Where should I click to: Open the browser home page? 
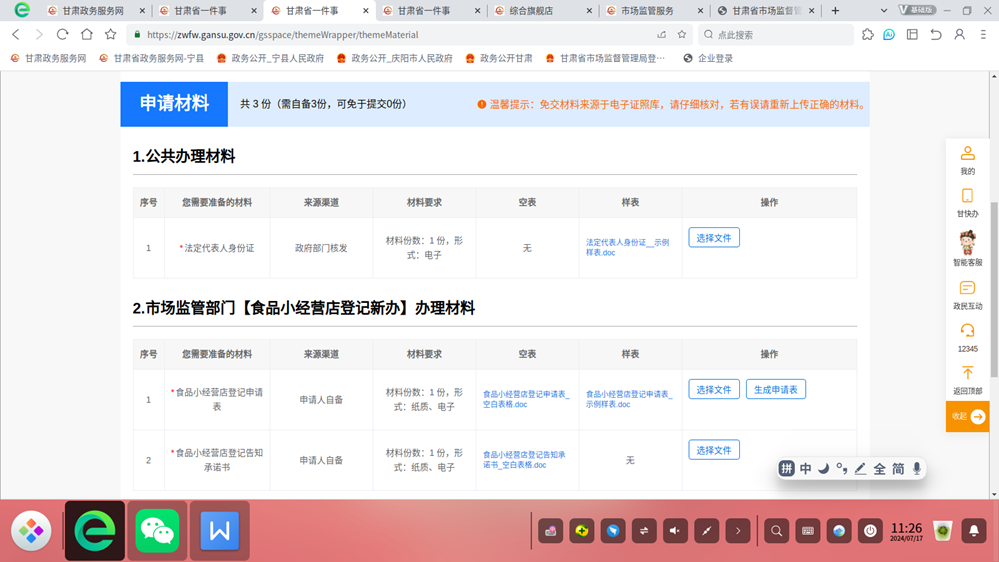(x=87, y=34)
